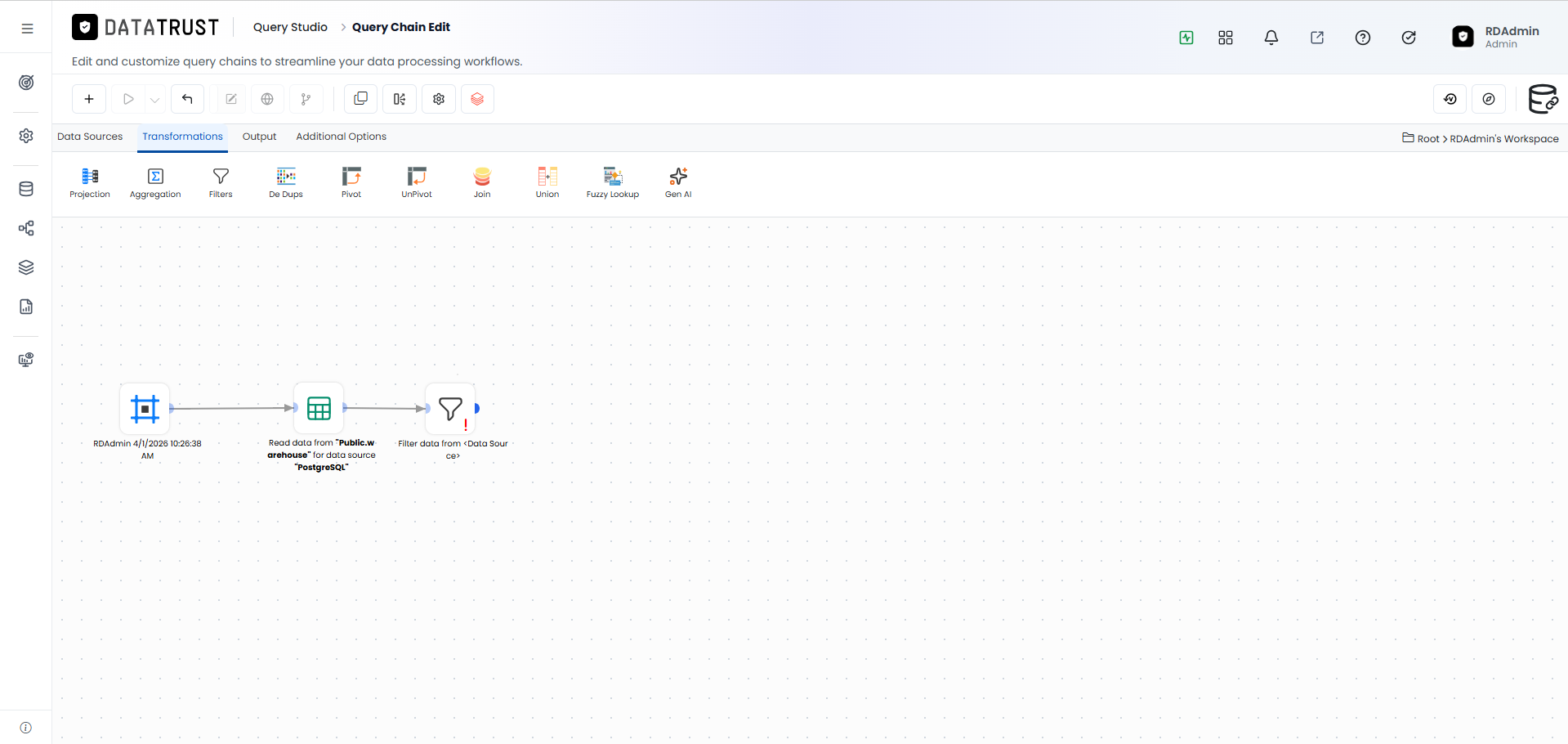Click the plus add button in toolbar
Viewport: 1568px width, 744px height.
pos(89,99)
